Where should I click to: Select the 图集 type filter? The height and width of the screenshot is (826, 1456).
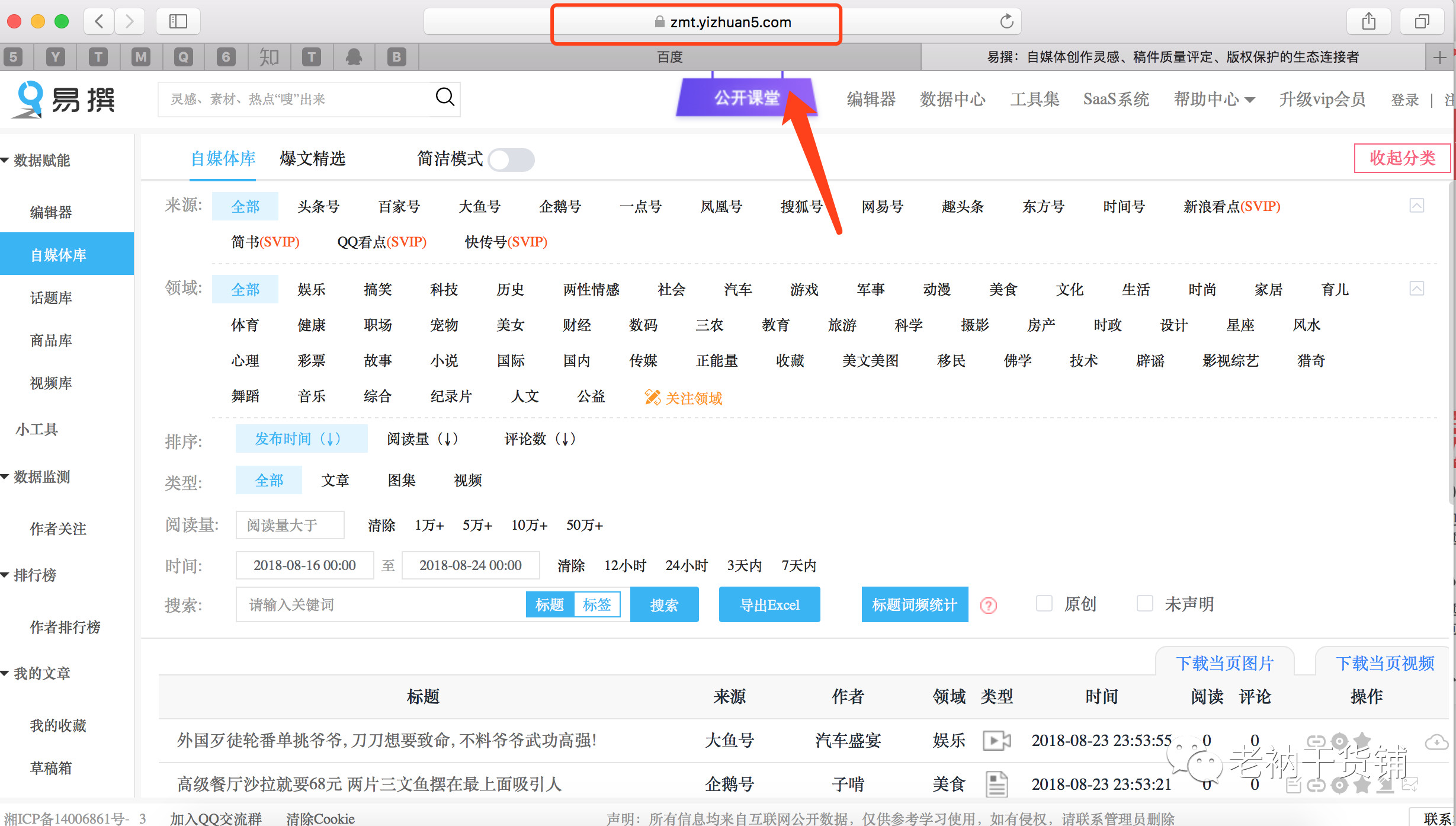[402, 481]
